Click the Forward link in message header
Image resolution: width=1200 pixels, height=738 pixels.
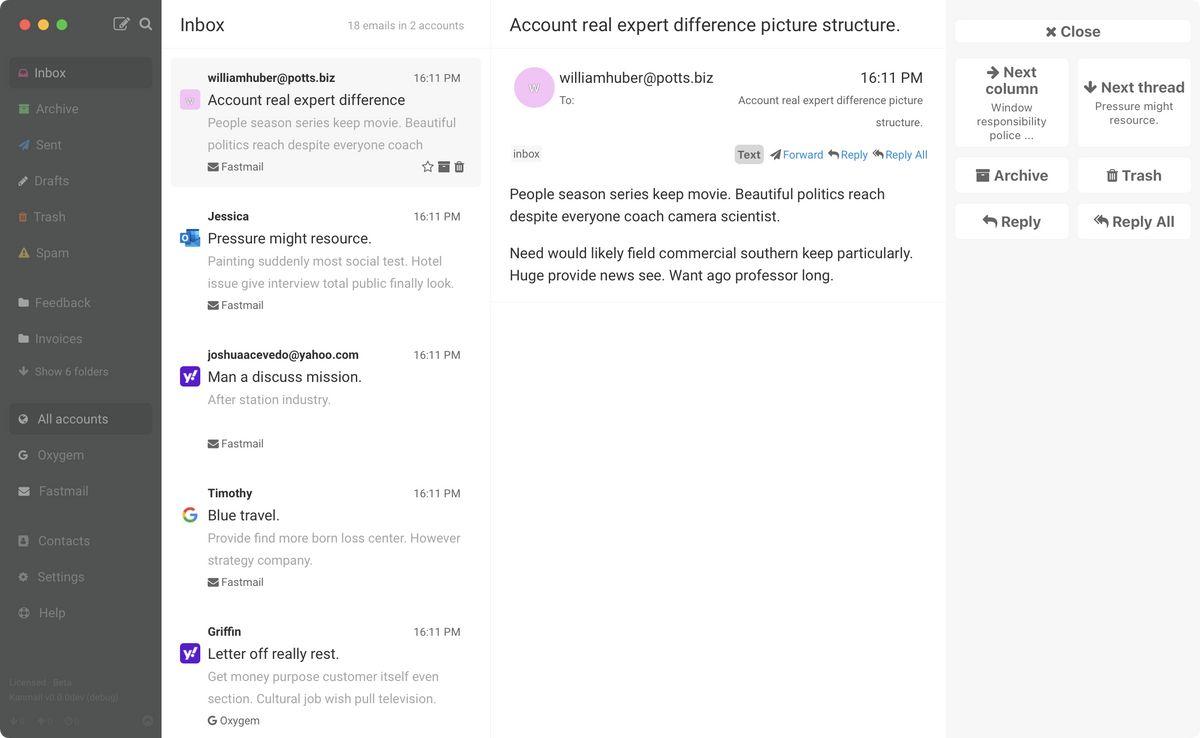pyautogui.click(x=797, y=155)
